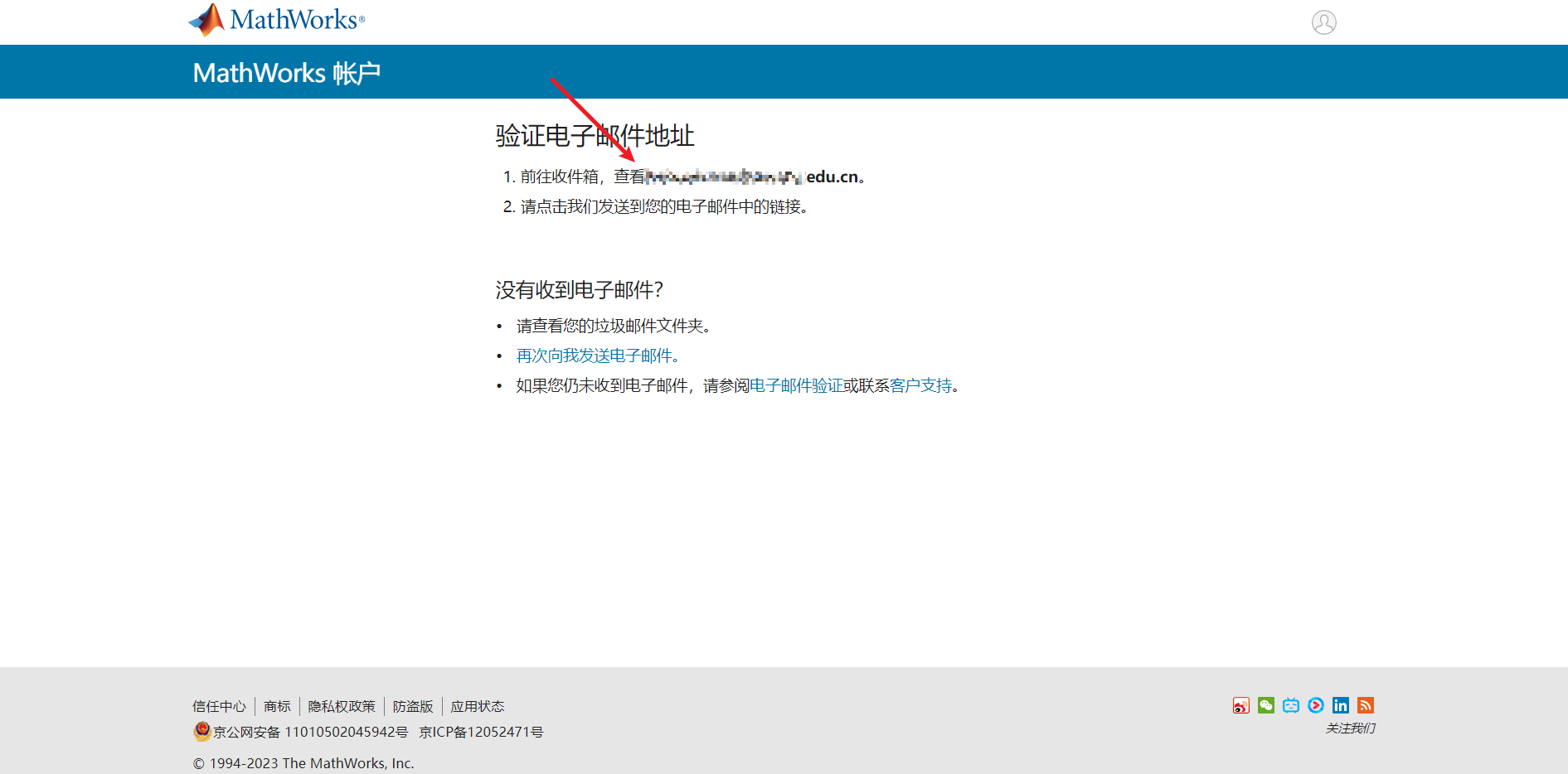Click the MathWorks 帐户 header banner
Viewport: 1568px width, 774px height.
click(287, 73)
